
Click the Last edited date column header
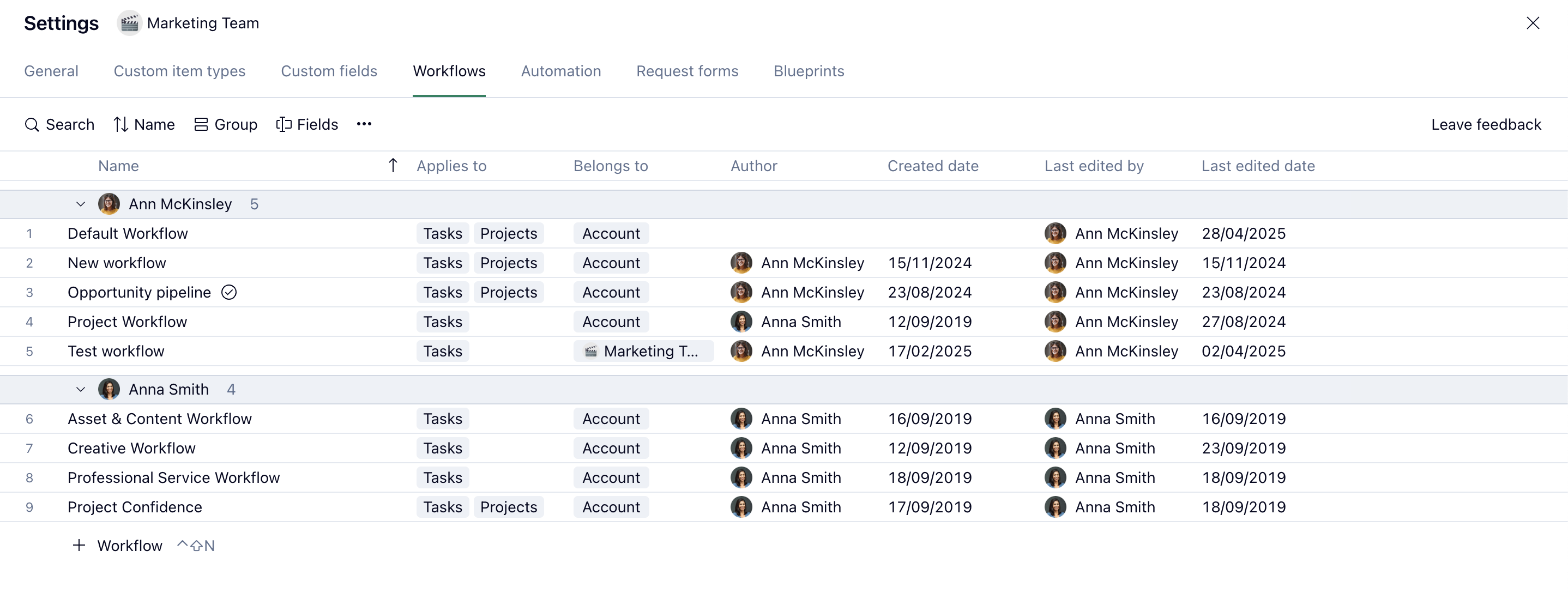click(1258, 166)
